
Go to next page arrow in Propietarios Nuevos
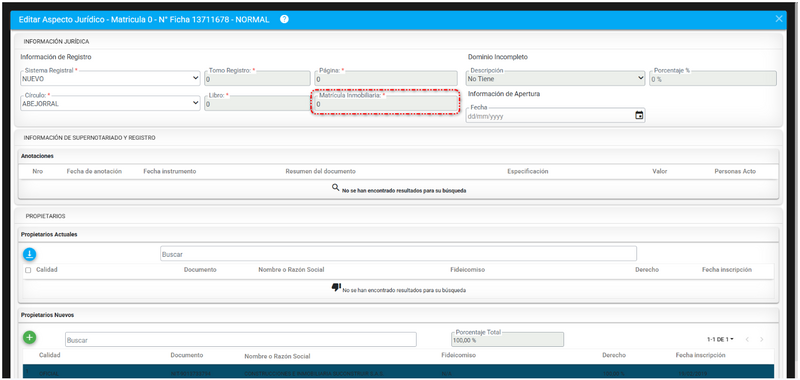pos(761,339)
